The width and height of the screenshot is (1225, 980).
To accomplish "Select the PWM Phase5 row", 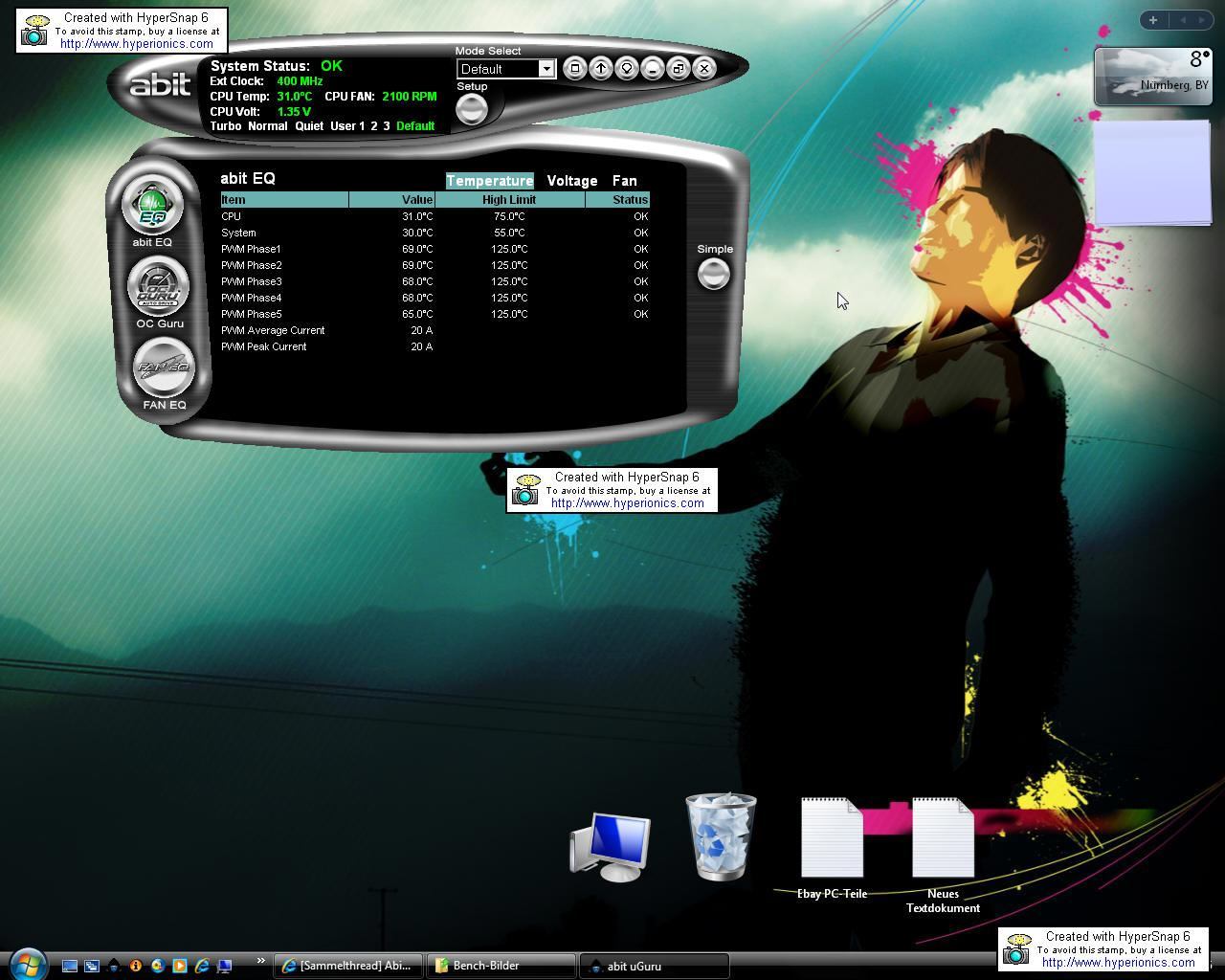I will point(434,314).
